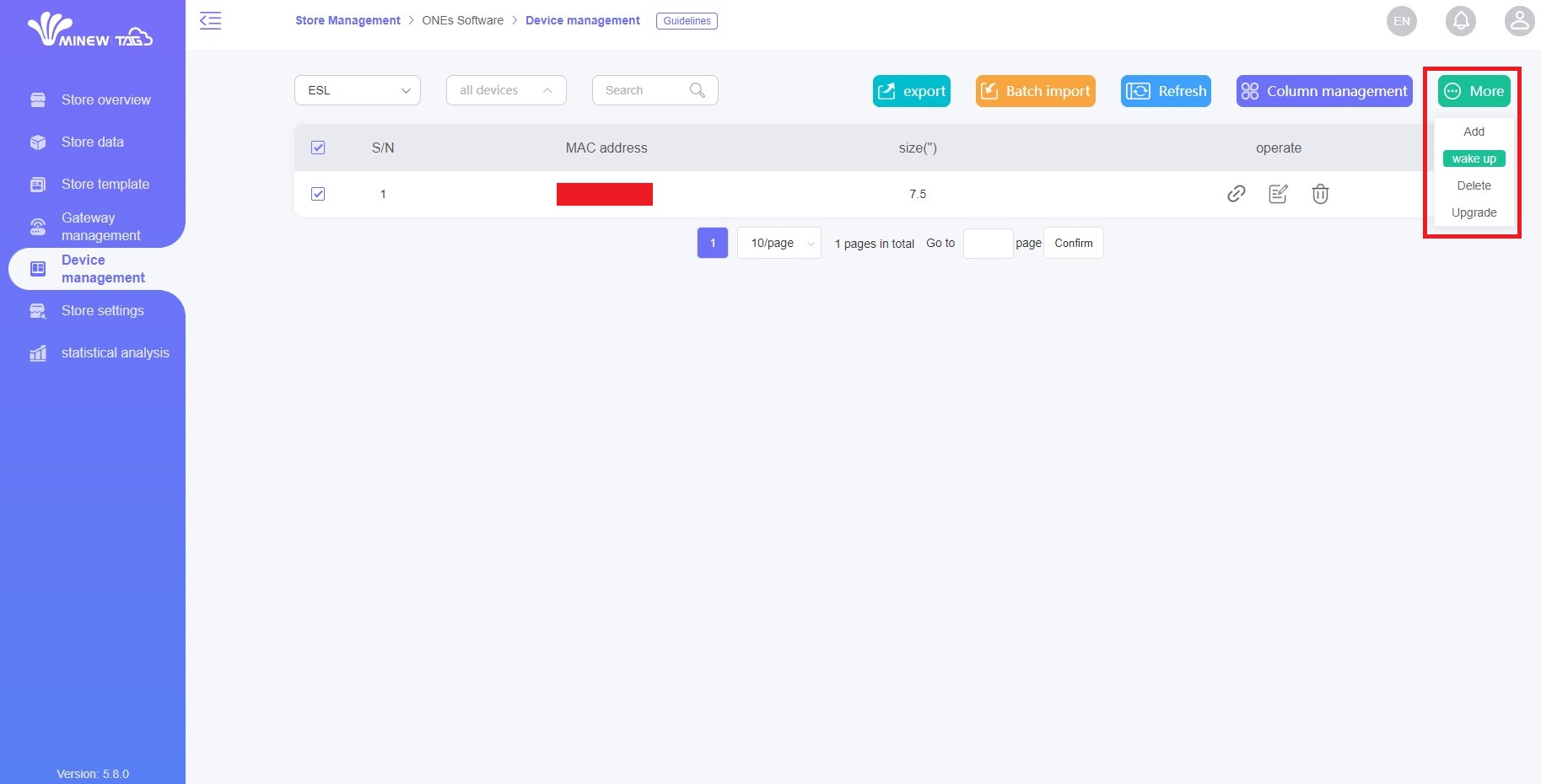The height and width of the screenshot is (784, 1541).
Task: Collapse the sidebar using the menu fold icon
Action: tap(210, 21)
